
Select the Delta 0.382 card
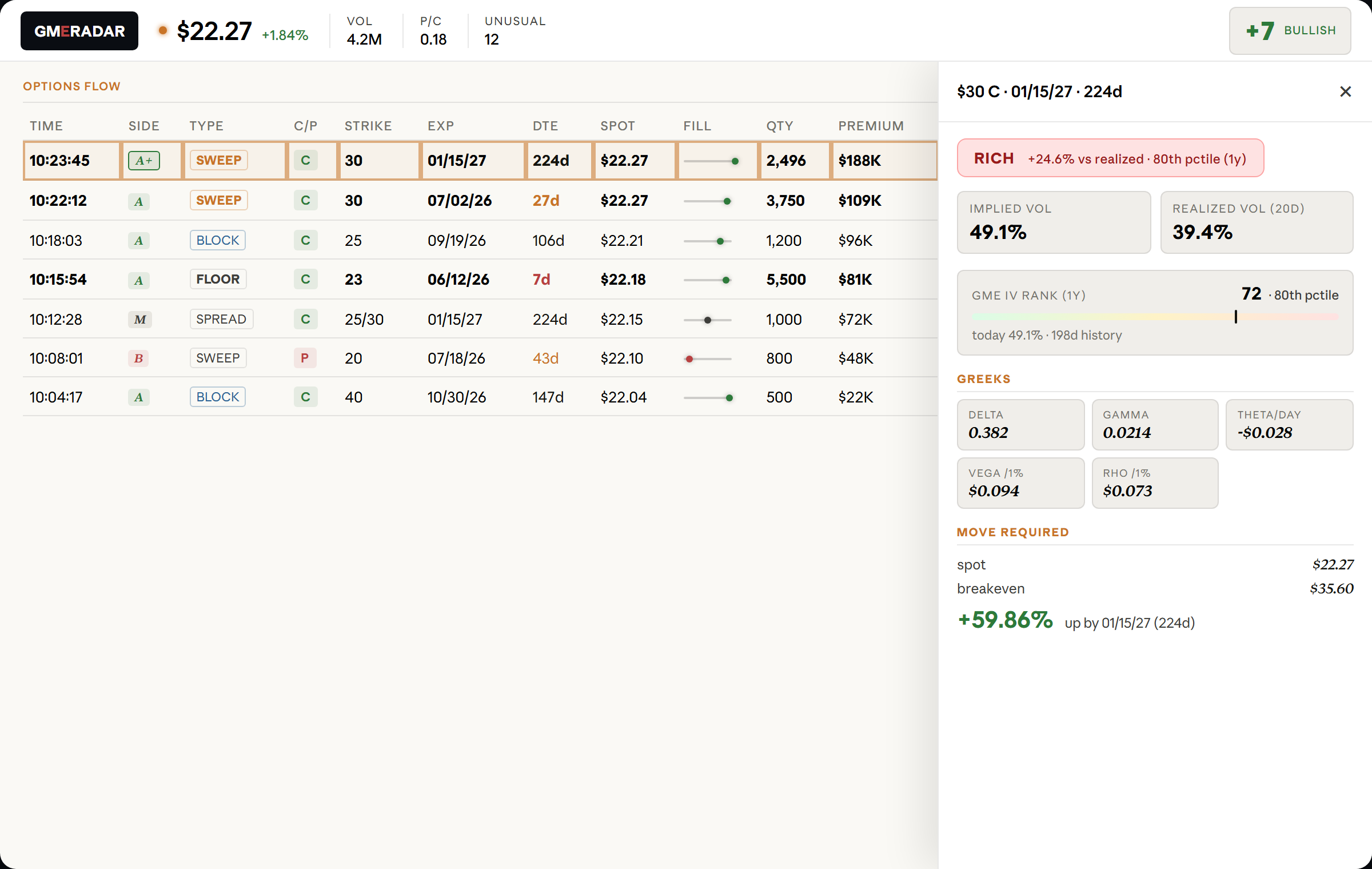pos(1020,425)
